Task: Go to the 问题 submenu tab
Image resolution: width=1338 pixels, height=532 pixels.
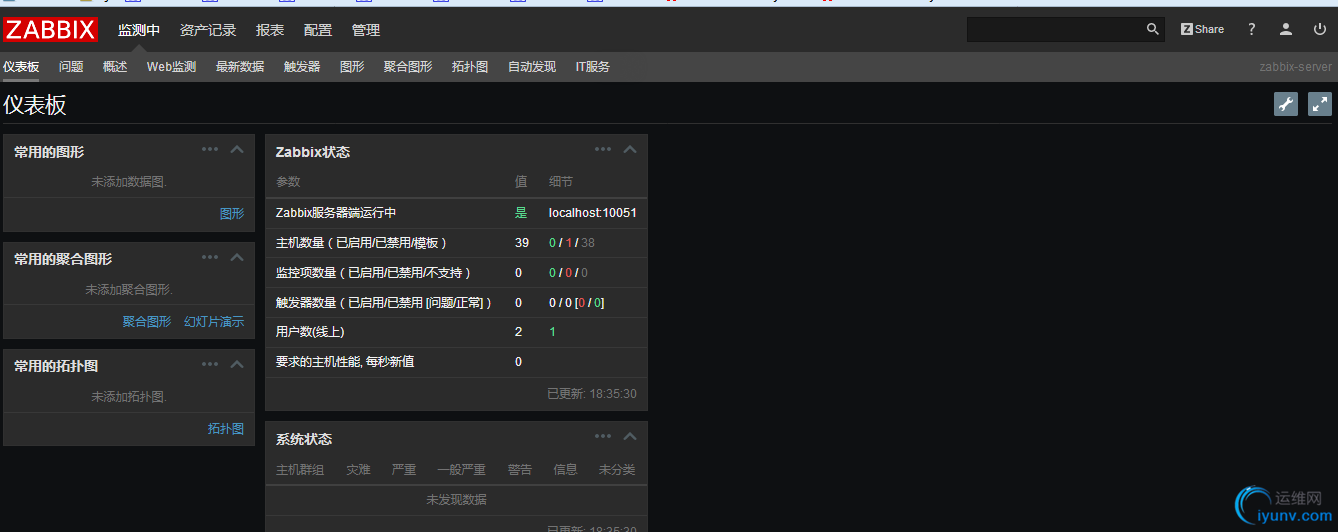Action: 71,67
